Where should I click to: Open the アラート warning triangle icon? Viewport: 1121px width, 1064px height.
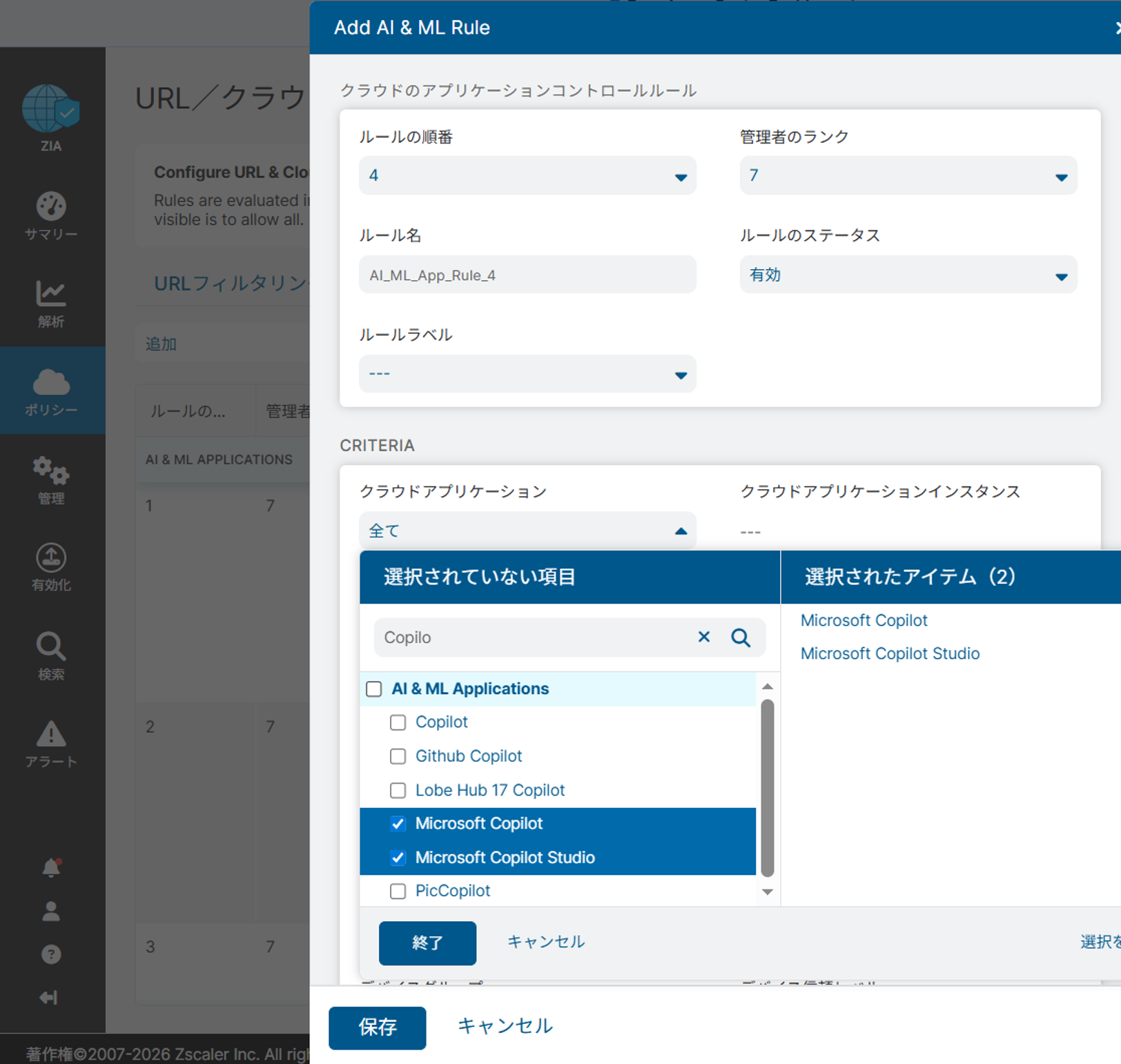tap(51, 734)
